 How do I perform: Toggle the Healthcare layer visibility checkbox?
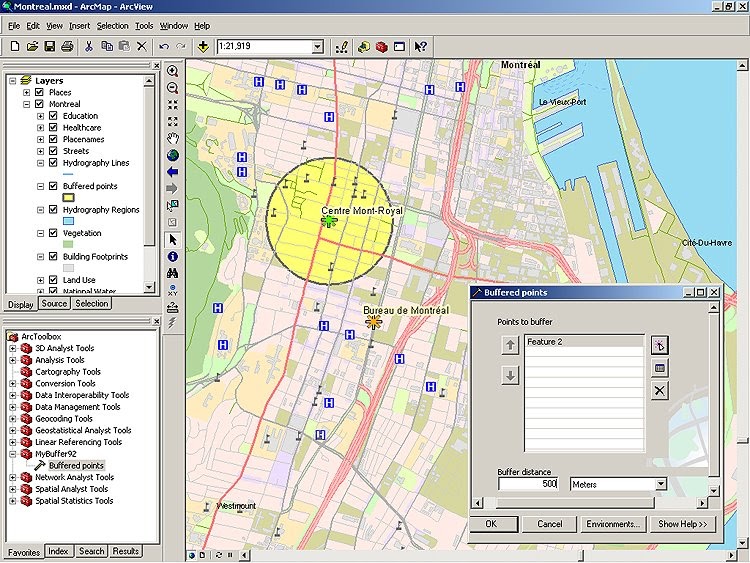pos(52,128)
